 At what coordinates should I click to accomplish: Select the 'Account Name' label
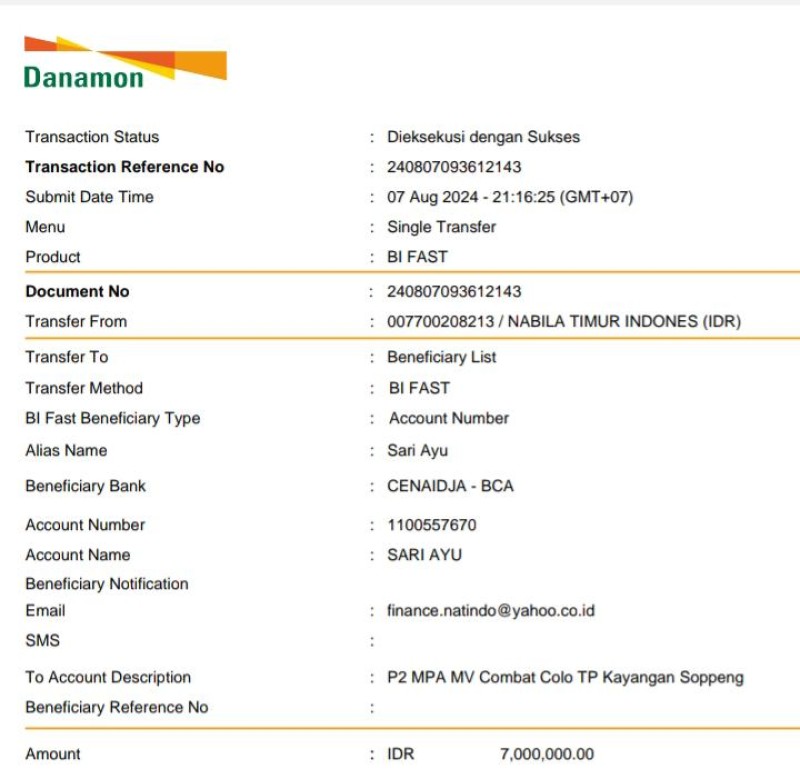click(x=78, y=555)
